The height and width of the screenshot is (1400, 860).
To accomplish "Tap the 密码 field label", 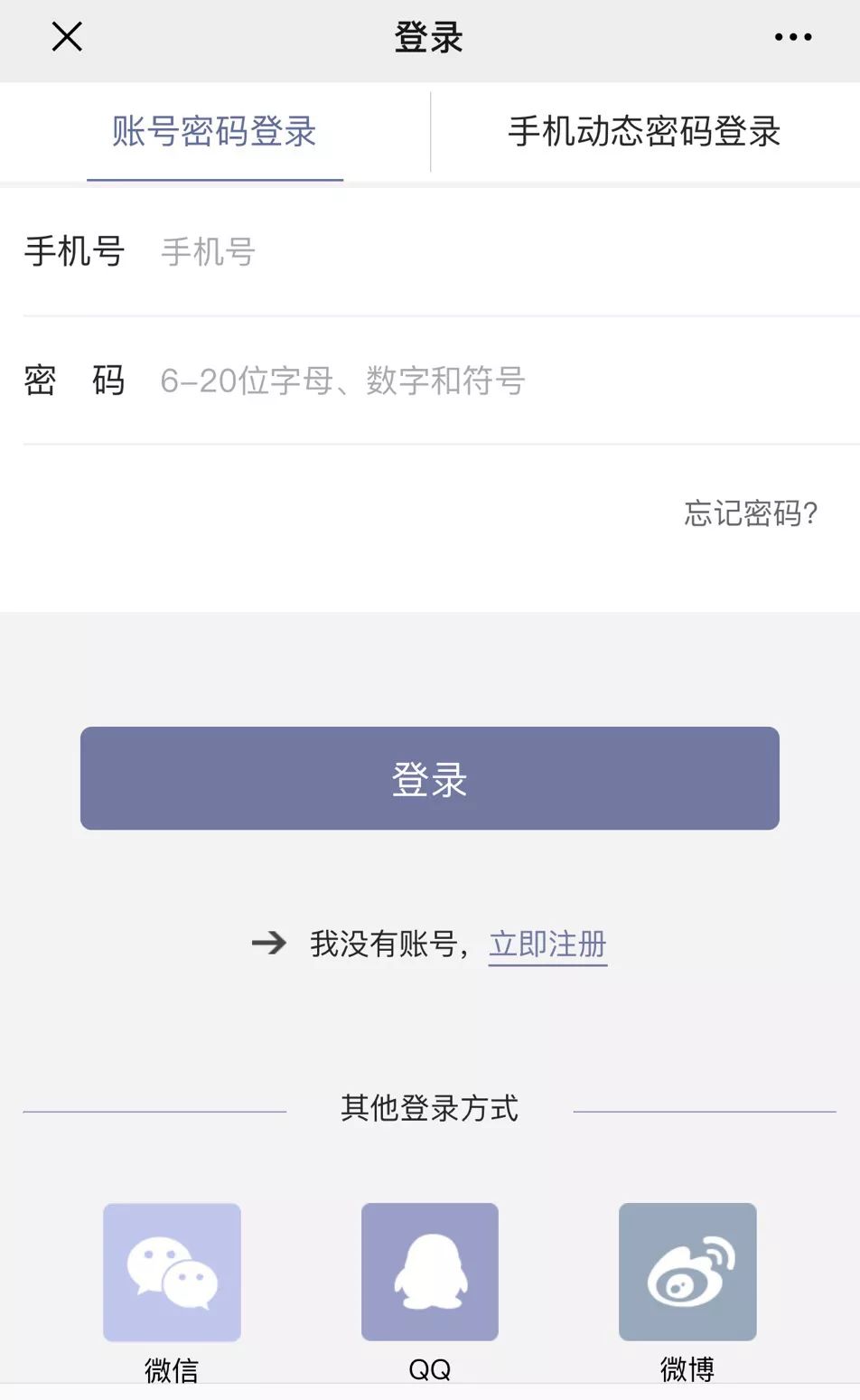I will (74, 381).
